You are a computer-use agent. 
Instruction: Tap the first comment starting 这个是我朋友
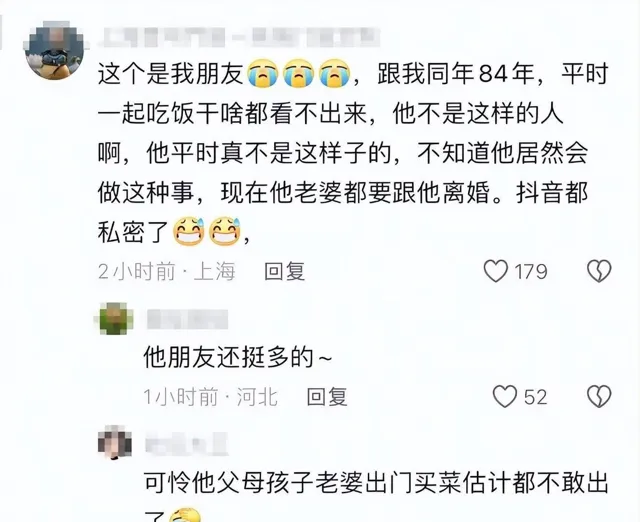353,153
